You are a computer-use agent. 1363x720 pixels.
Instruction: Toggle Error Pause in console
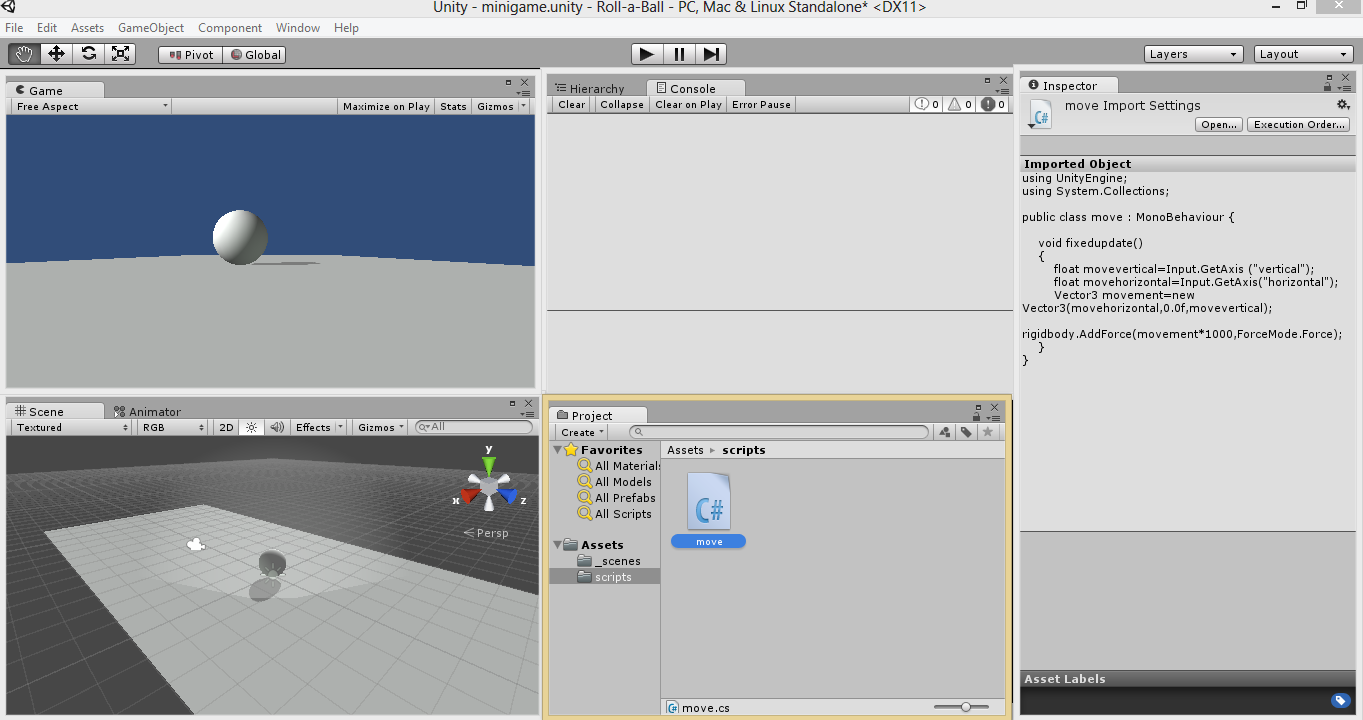(x=761, y=104)
